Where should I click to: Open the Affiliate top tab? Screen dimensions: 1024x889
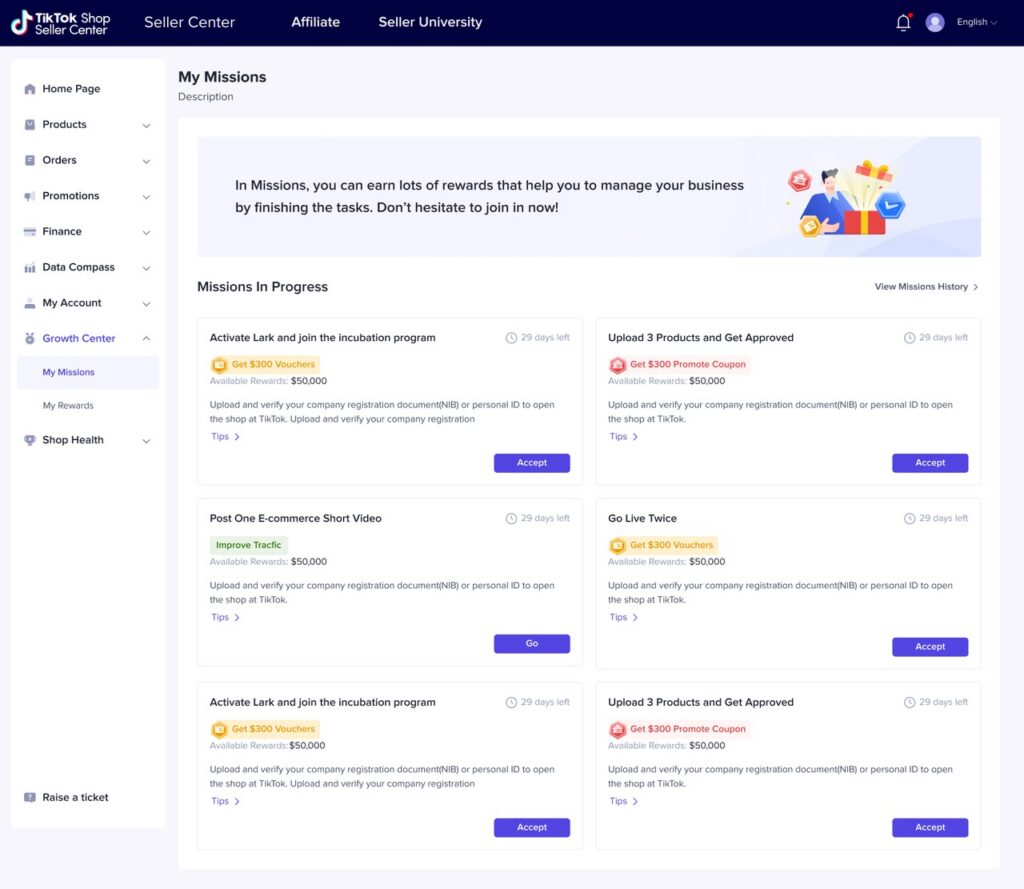[315, 22]
